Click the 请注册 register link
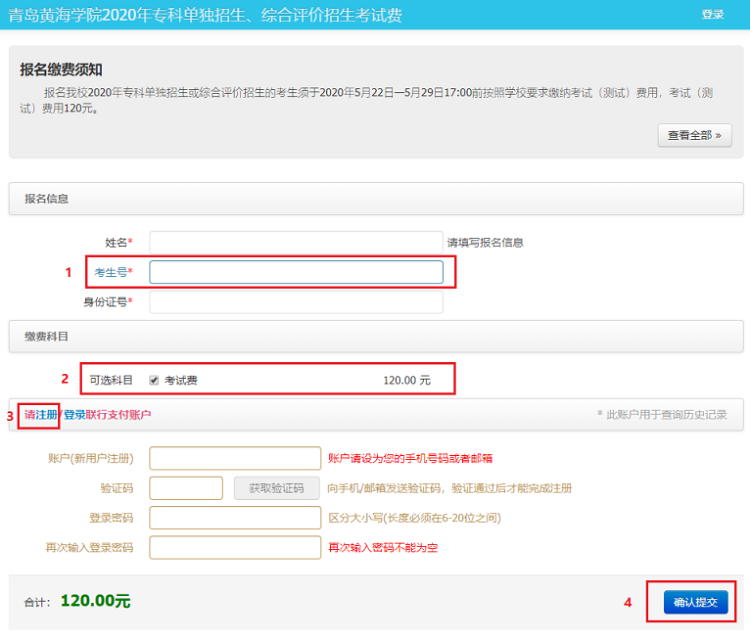The image size is (750, 639). click(40, 414)
